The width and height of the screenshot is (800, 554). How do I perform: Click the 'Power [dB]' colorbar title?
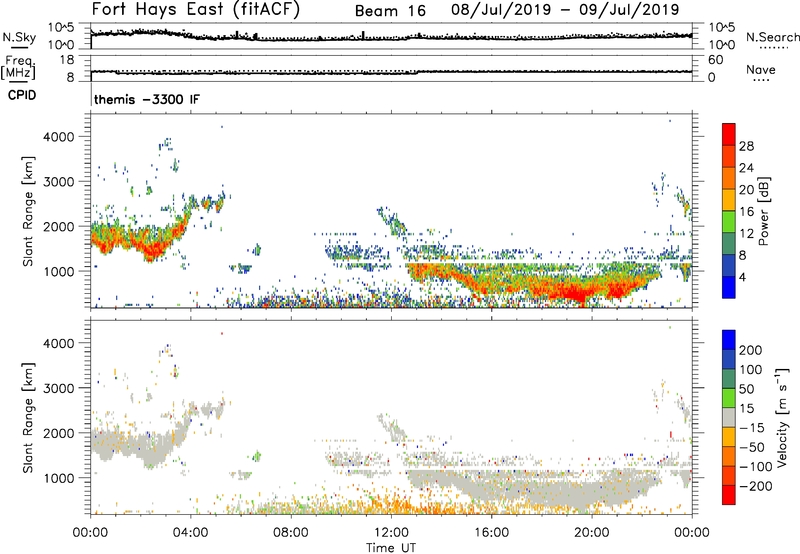pyautogui.click(x=764, y=211)
